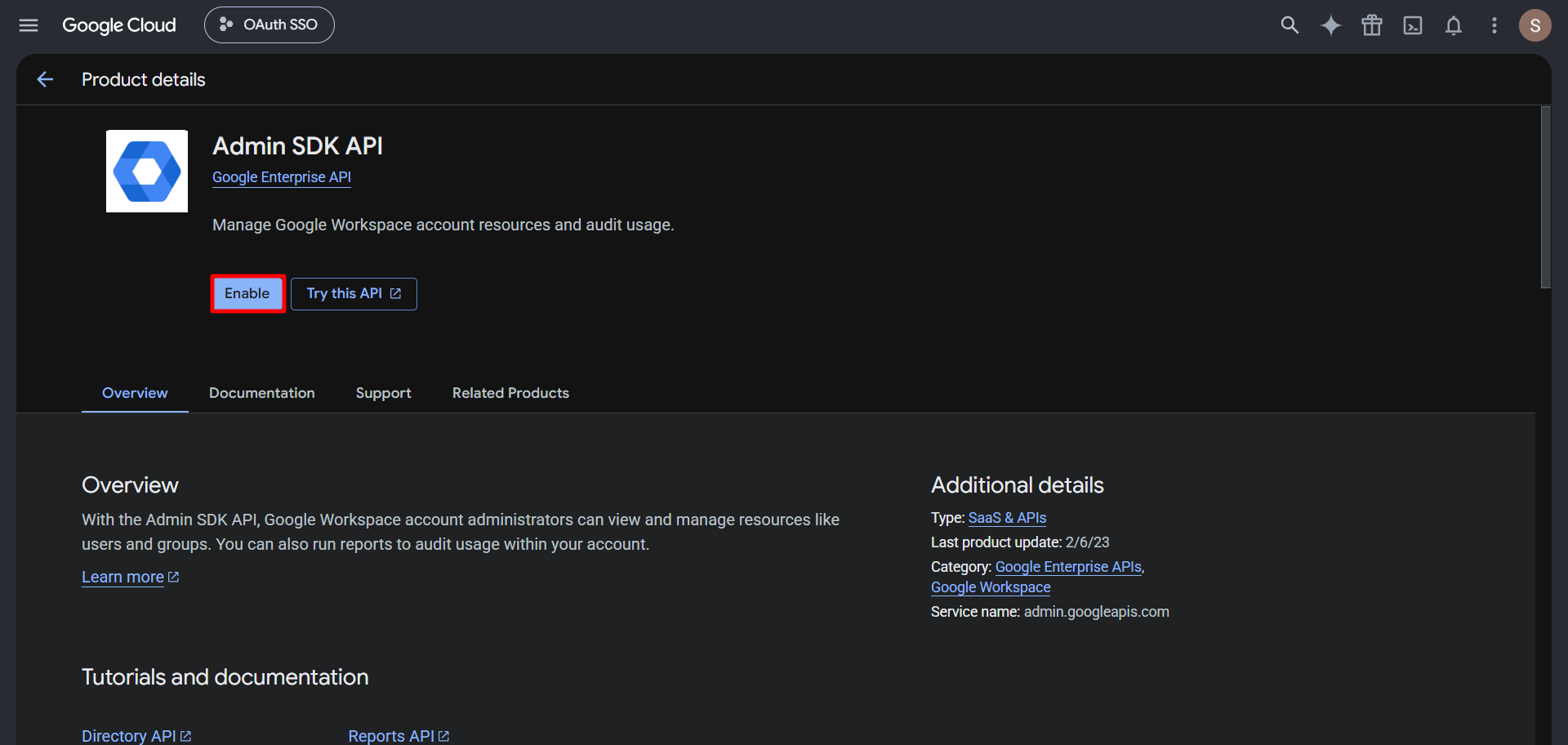This screenshot has height=745, width=1568.
Task: Click the Admin SDK API logo
Action: [147, 171]
